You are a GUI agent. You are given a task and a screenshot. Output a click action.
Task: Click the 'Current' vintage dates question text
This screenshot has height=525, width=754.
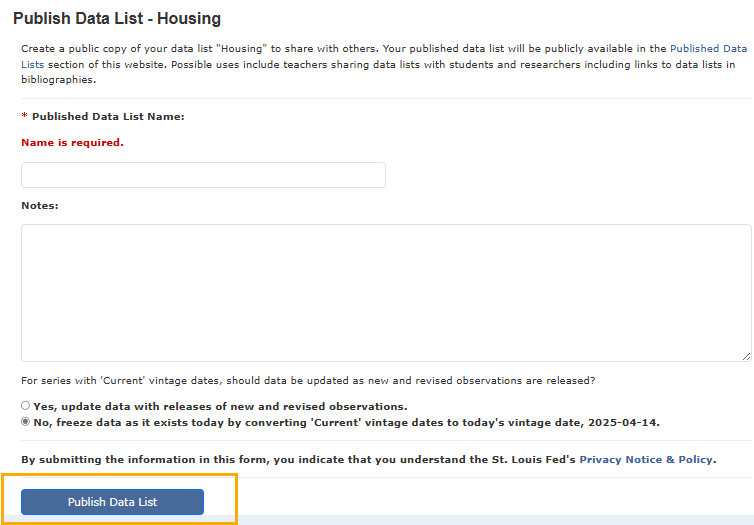pyautogui.click(x=308, y=381)
